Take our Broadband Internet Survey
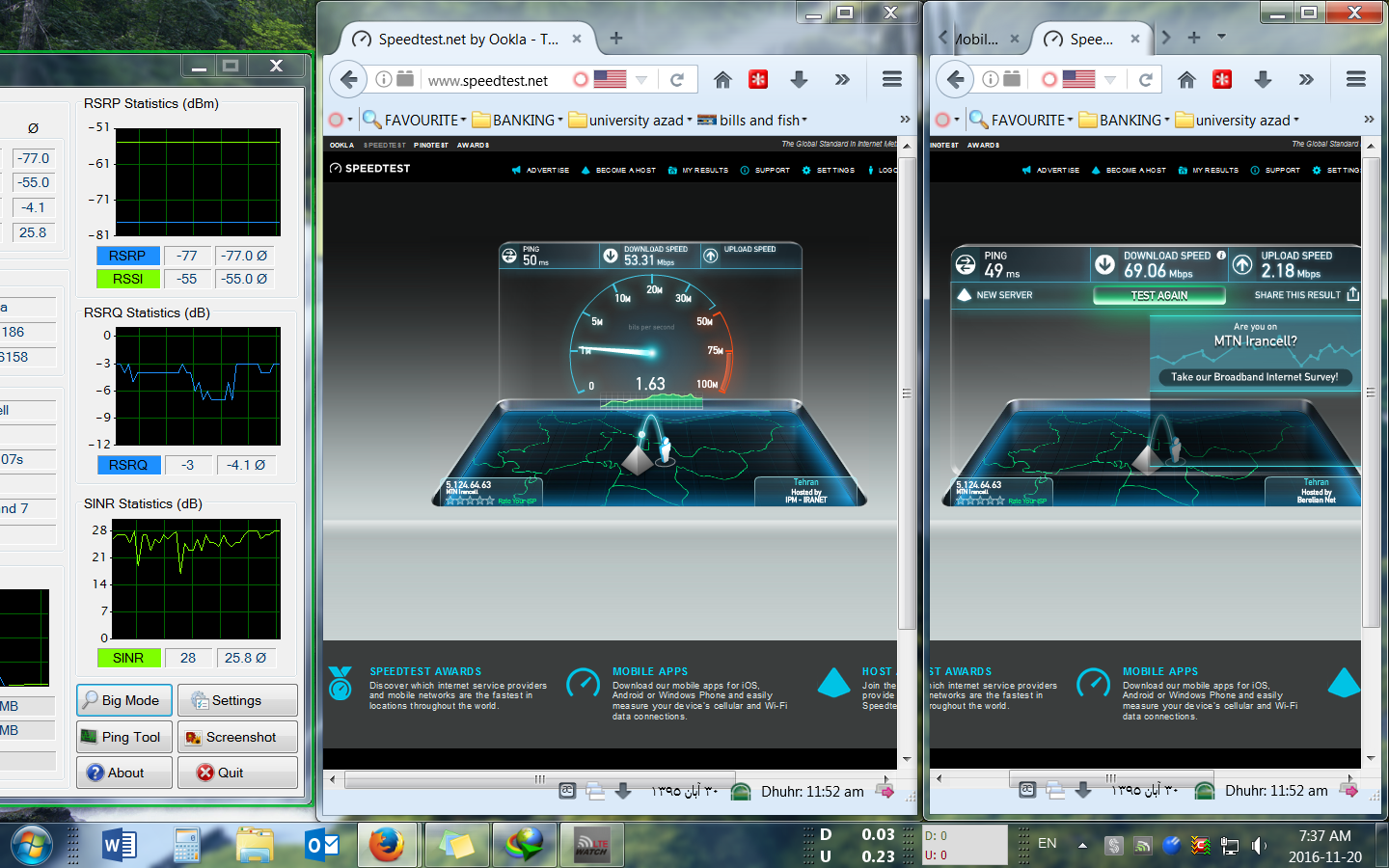 tap(1254, 377)
